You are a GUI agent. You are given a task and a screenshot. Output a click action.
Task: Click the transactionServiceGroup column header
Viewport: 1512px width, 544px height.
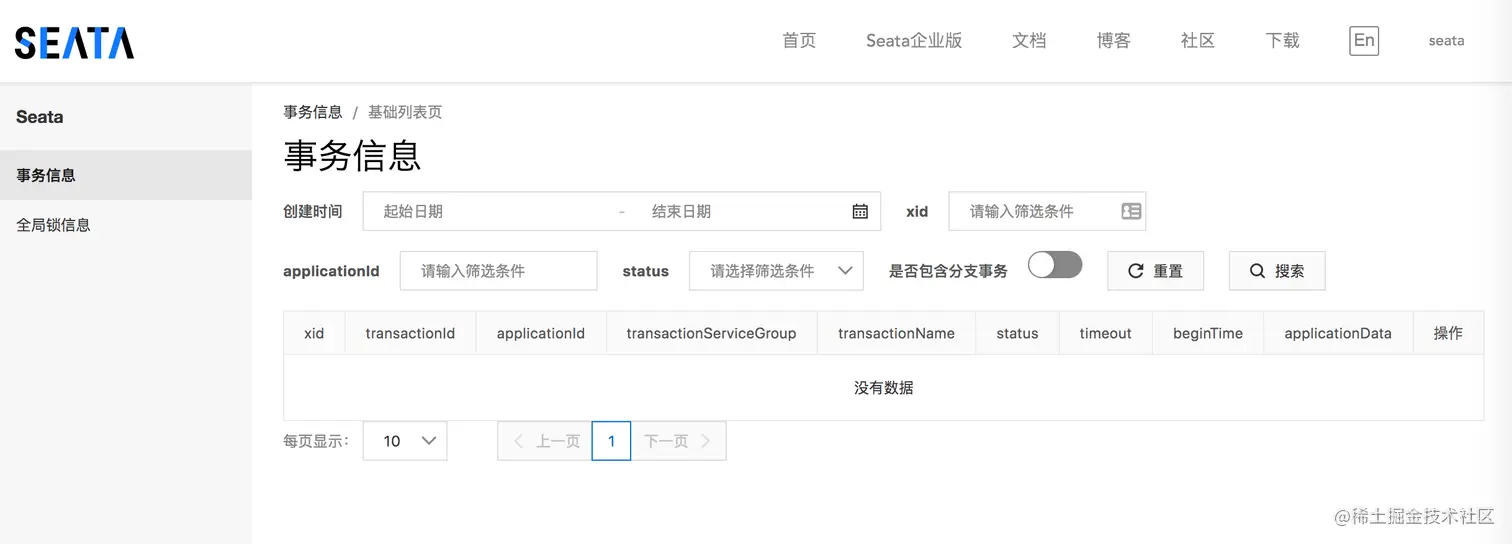pyautogui.click(x=712, y=333)
